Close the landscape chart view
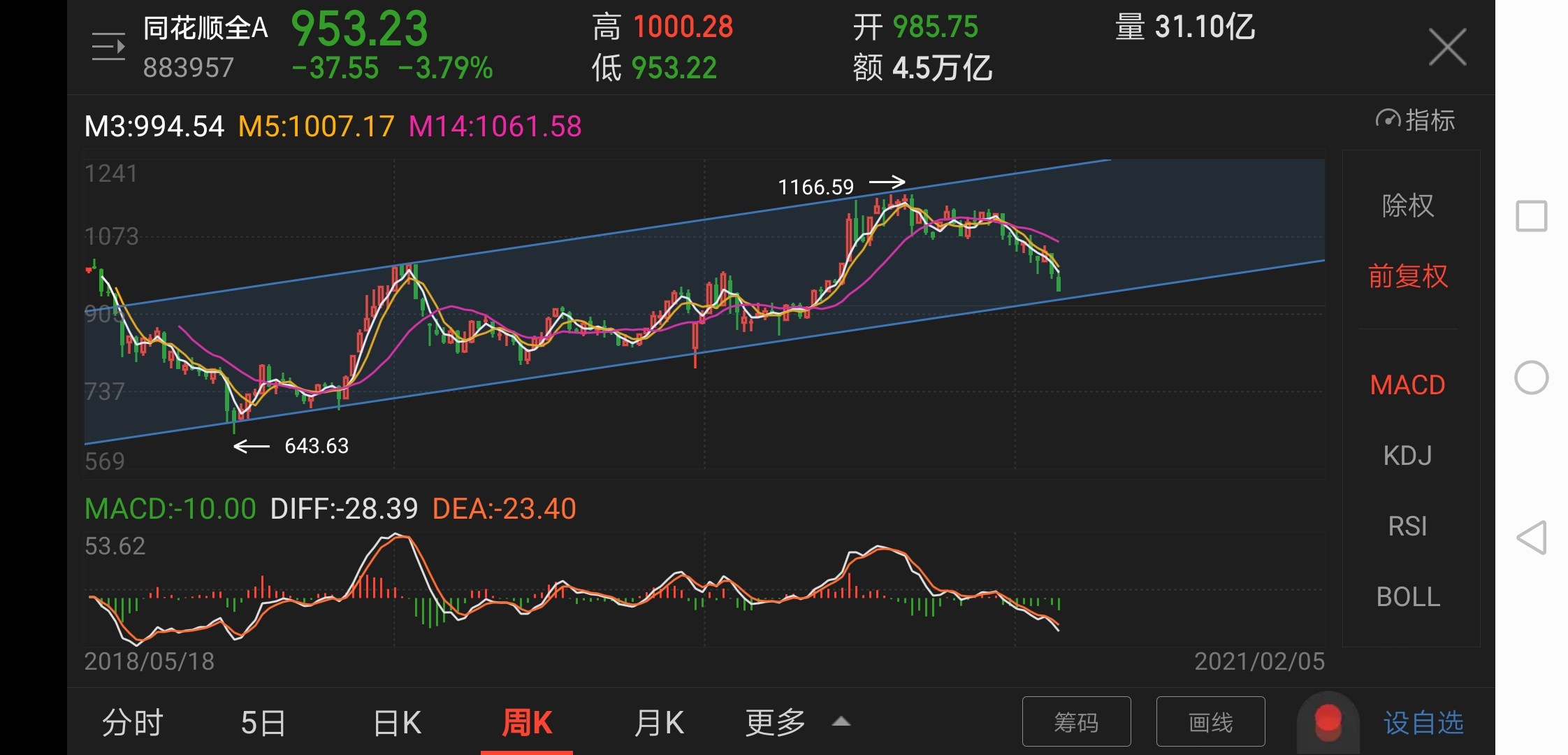Viewport: 1568px width, 755px height. [1447, 48]
